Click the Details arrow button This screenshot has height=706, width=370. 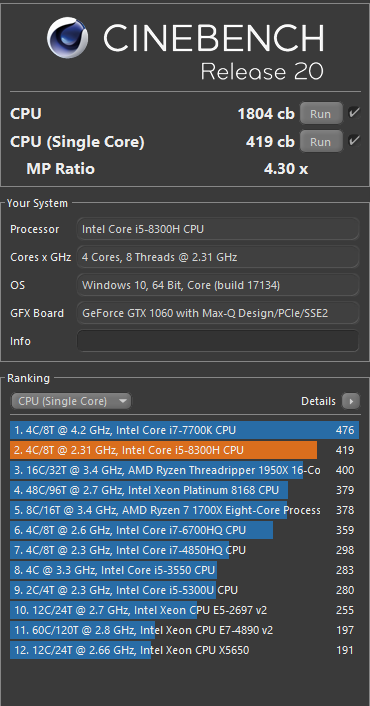tap(351, 401)
